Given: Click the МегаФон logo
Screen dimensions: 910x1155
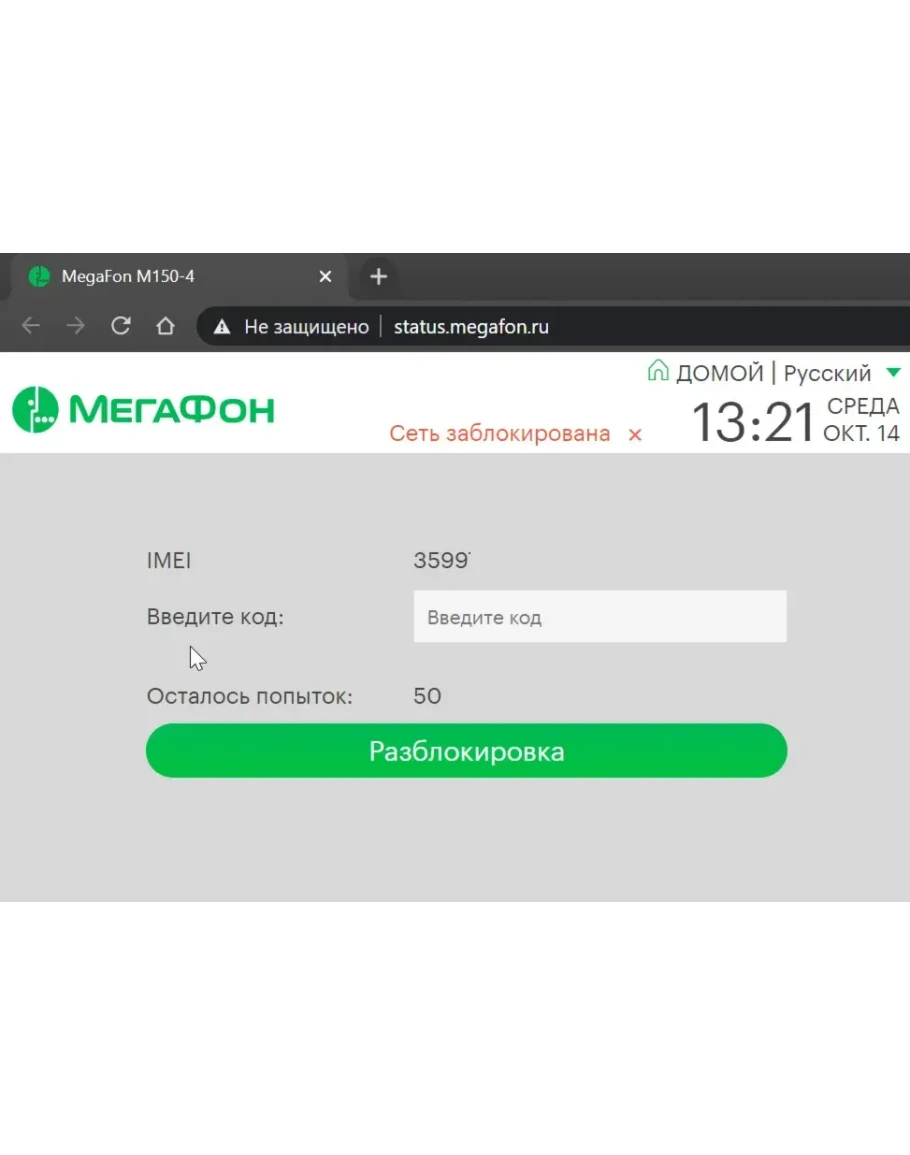Looking at the screenshot, I should point(143,409).
